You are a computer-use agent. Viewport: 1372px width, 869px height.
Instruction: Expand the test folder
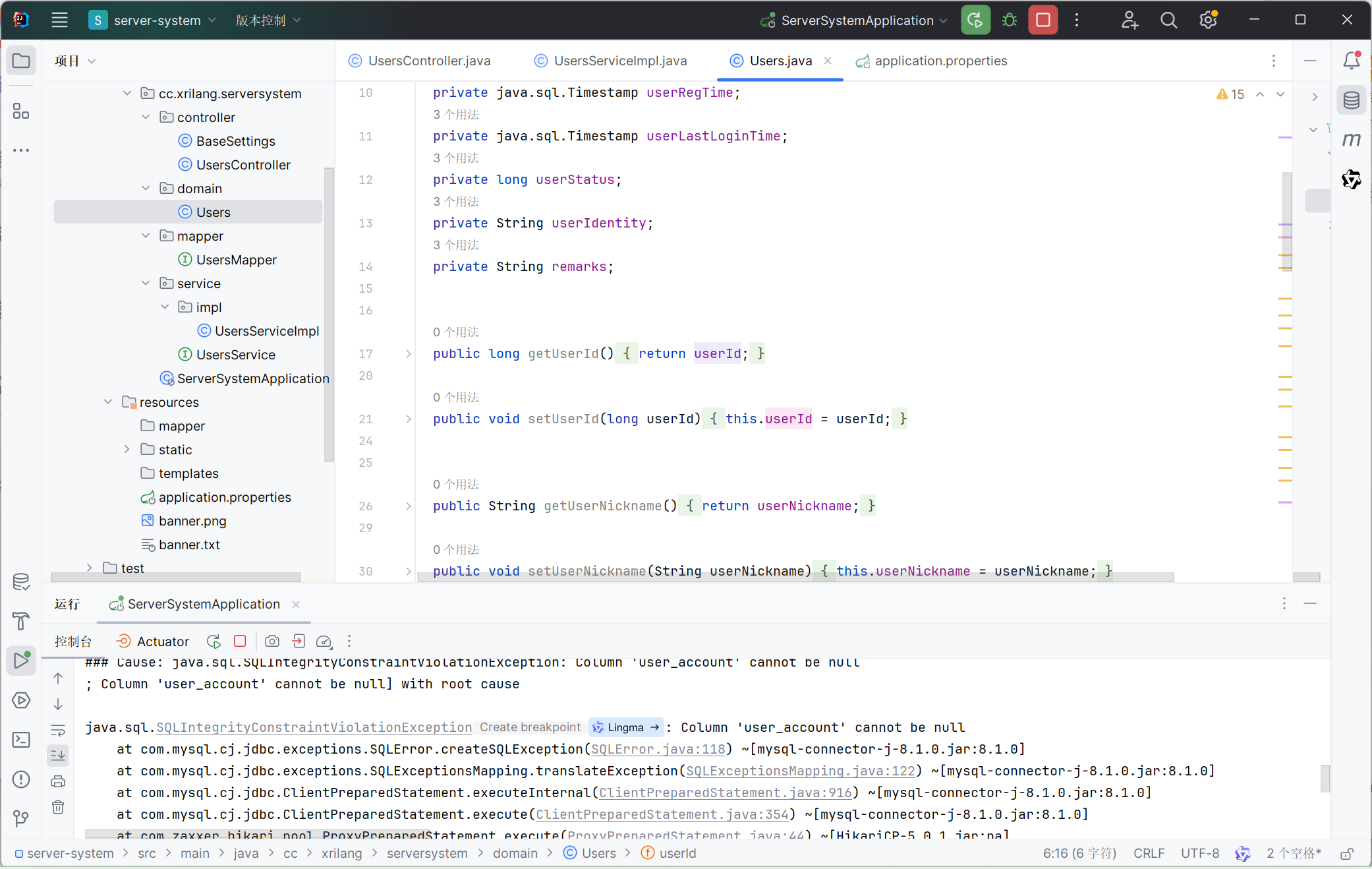(90, 568)
